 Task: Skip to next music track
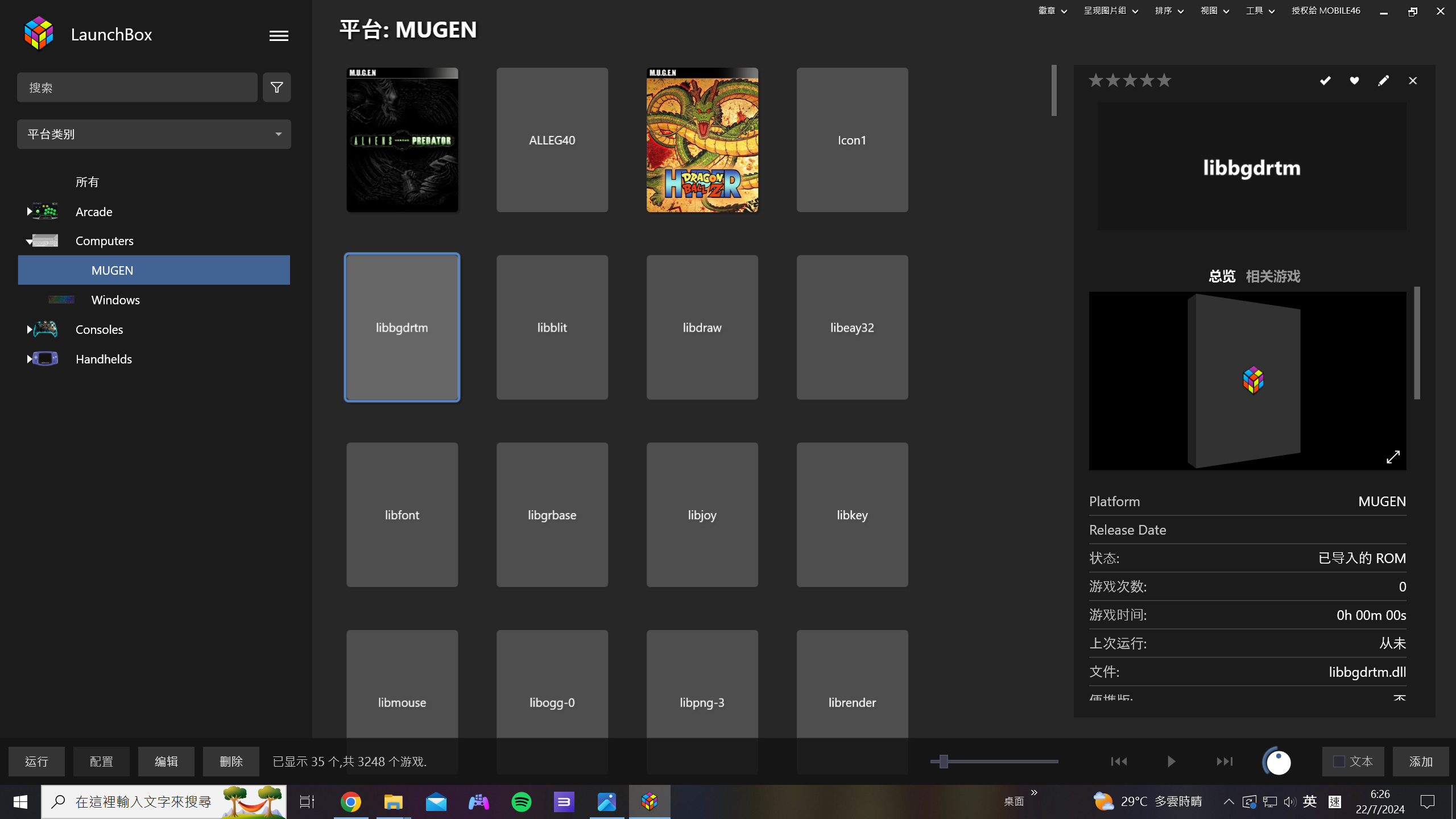pos(1225,761)
